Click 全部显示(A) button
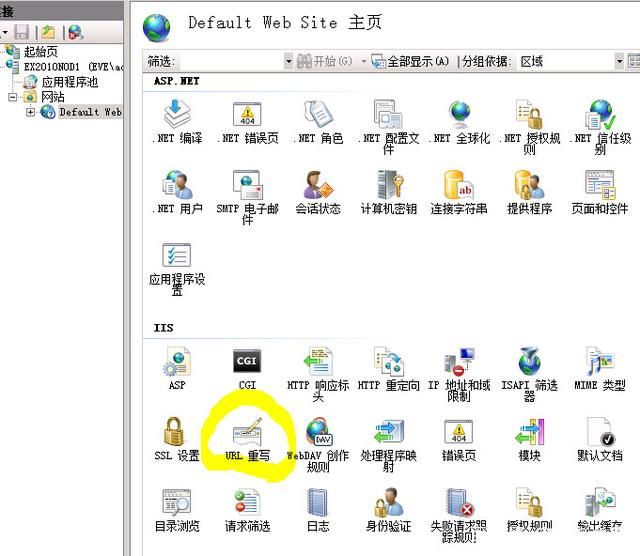Screen dimensions: 640x556 point(411,62)
